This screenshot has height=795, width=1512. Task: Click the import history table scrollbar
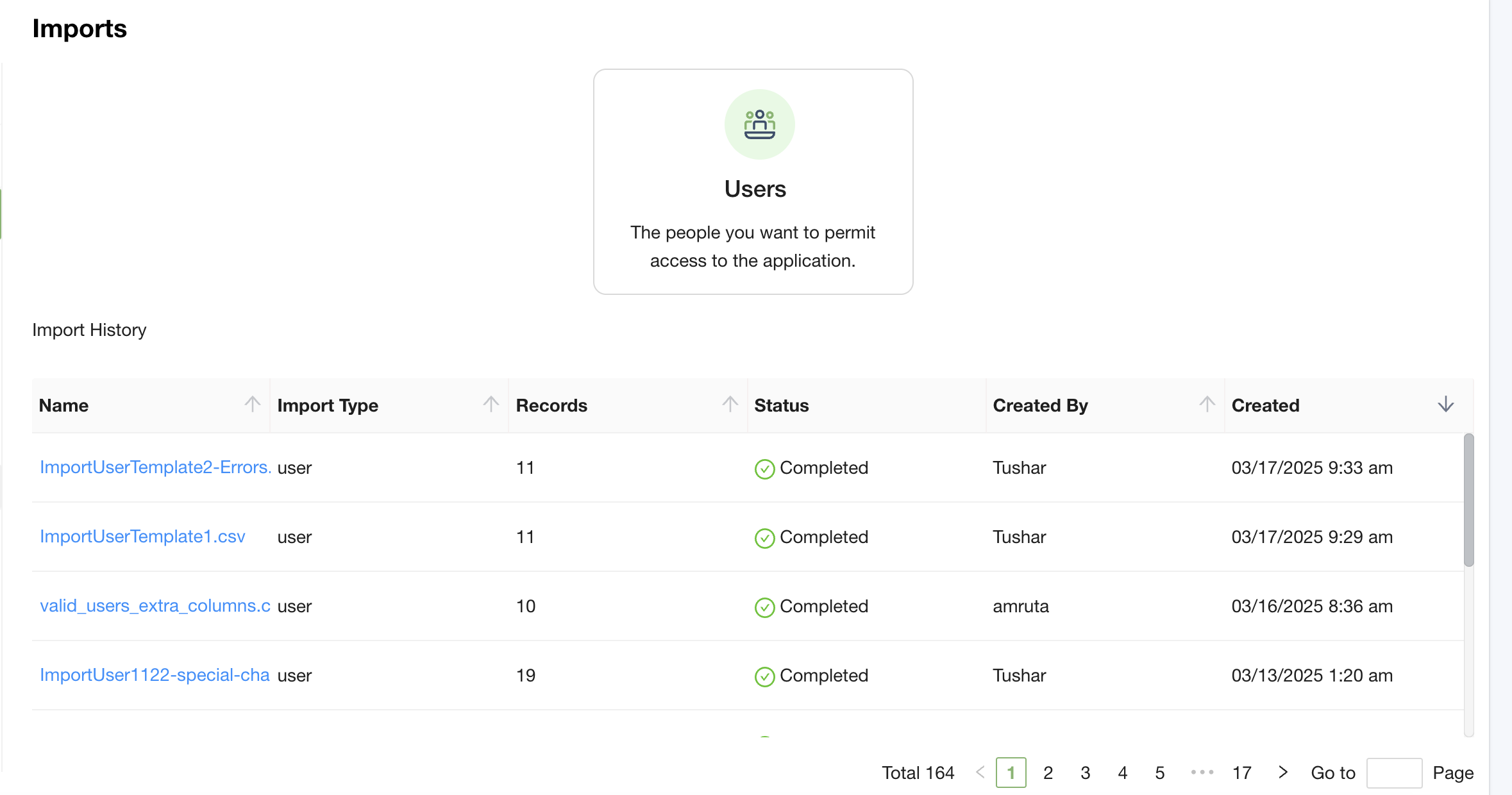point(1468,500)
